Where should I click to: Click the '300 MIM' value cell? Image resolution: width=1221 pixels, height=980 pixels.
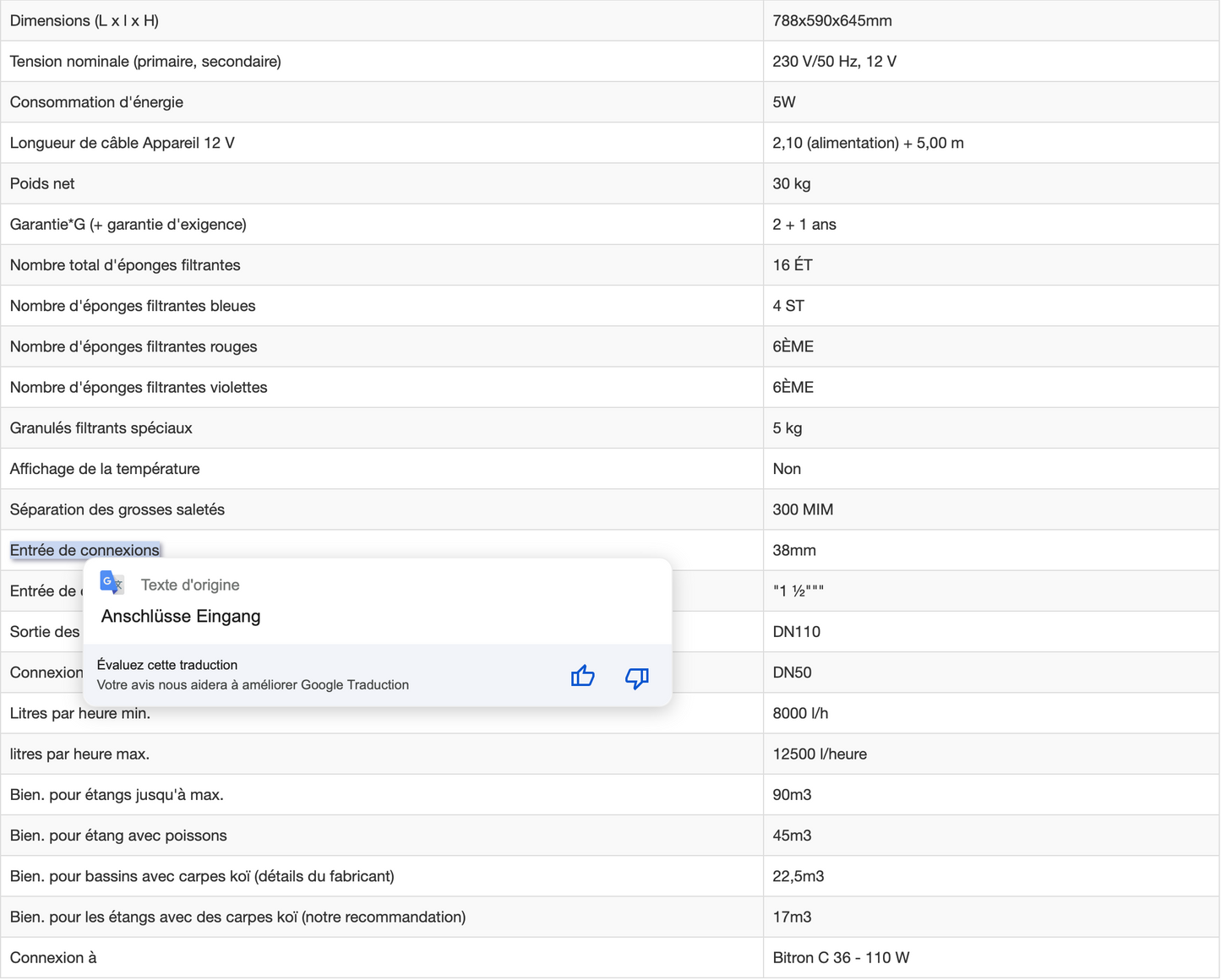803,509
